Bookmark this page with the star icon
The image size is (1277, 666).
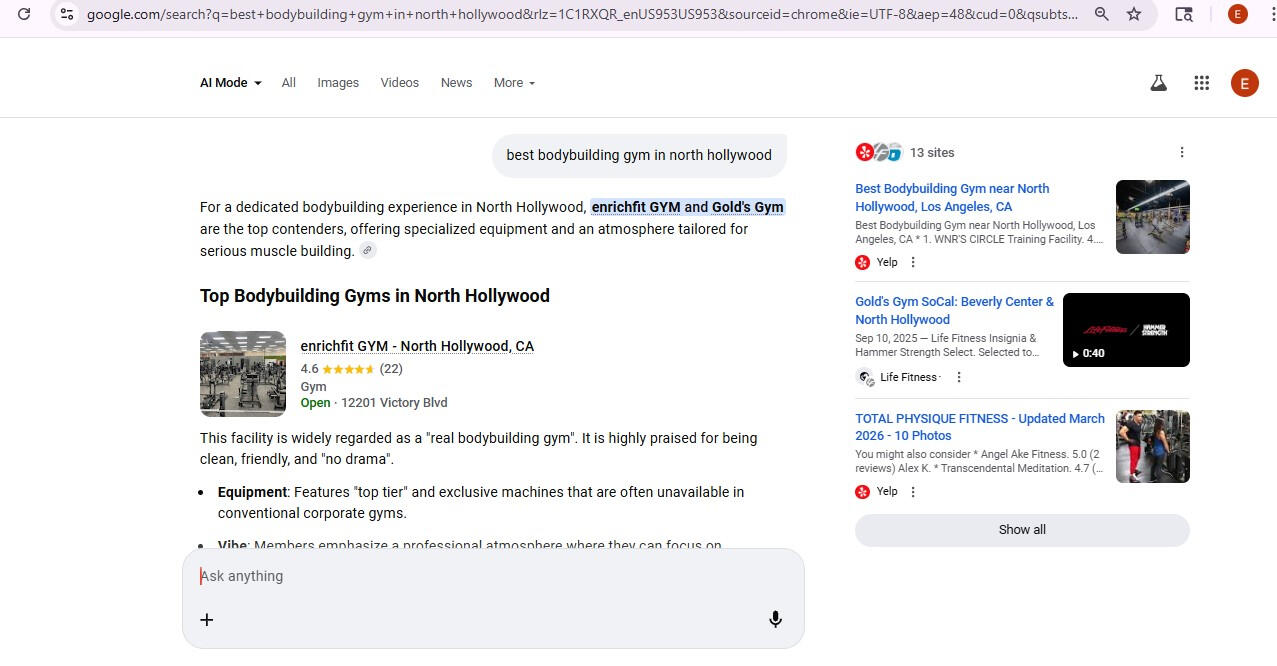point(1134,14)
